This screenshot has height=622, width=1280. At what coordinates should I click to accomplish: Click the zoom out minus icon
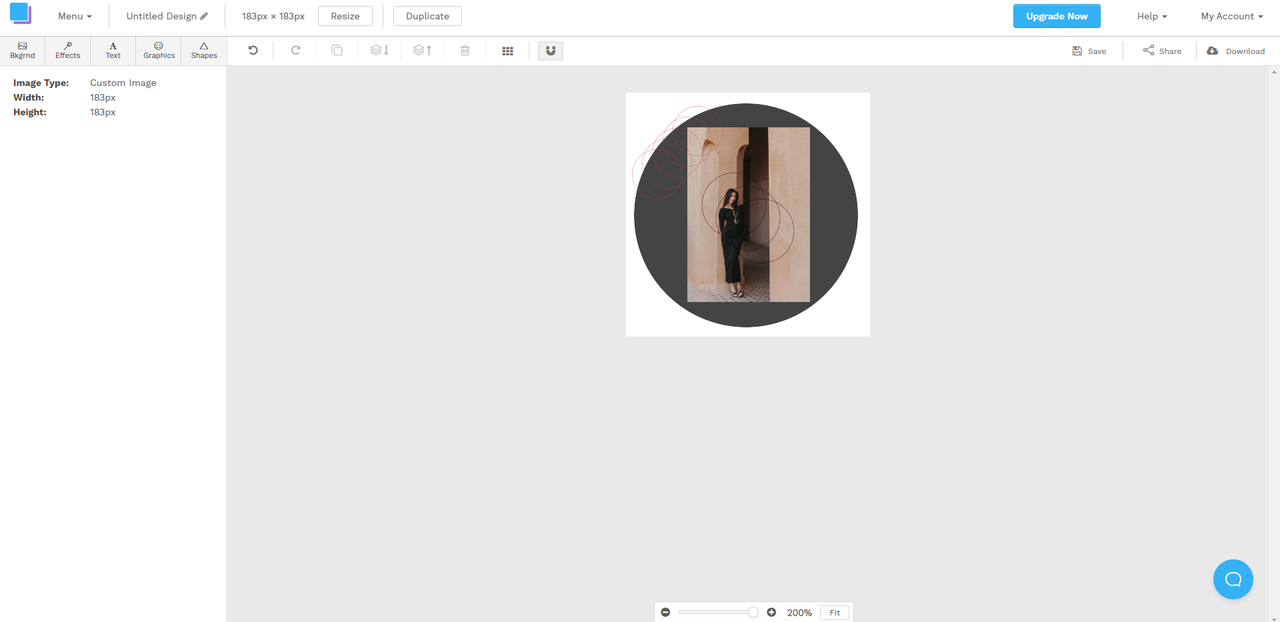tap(665, 612)
